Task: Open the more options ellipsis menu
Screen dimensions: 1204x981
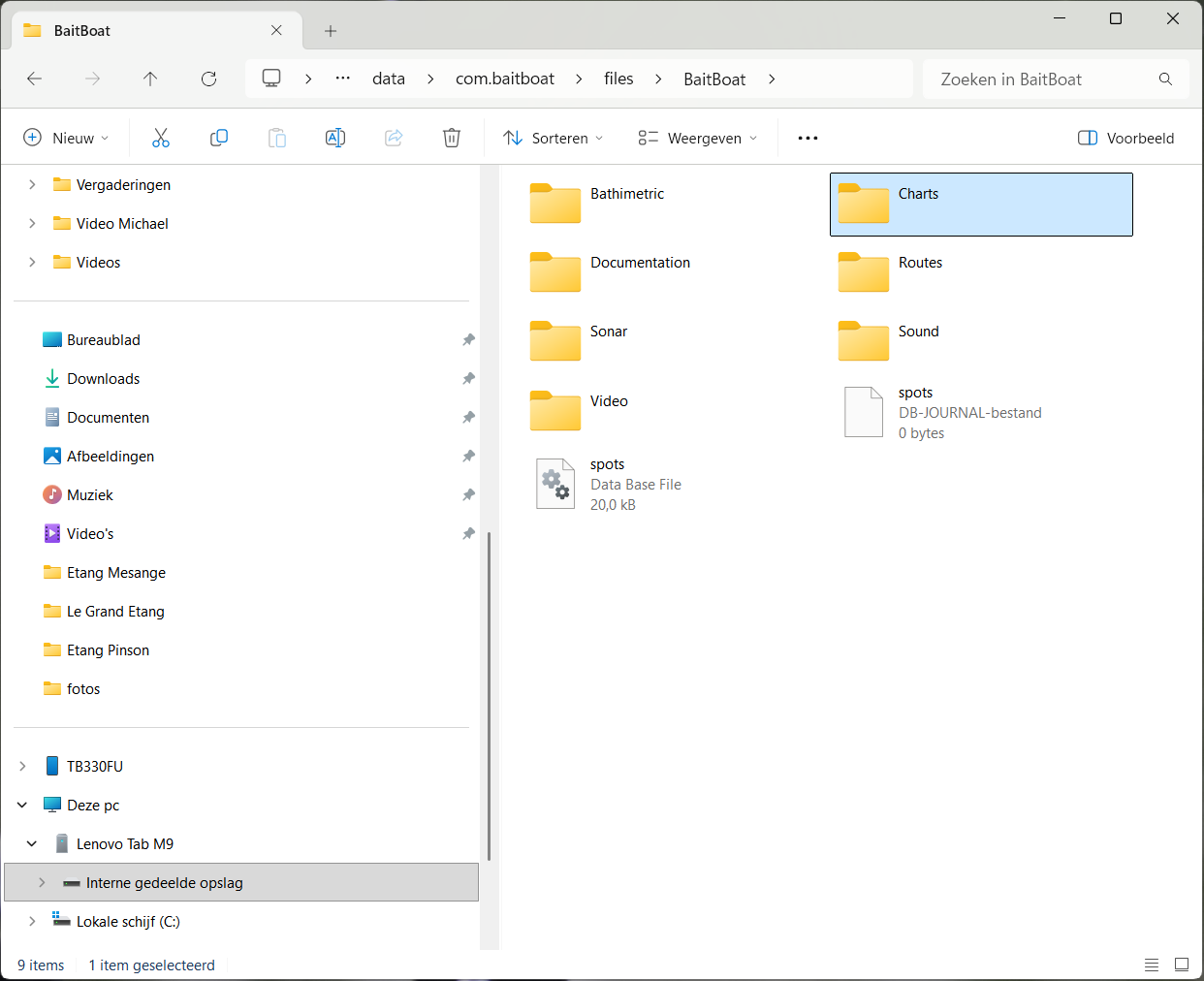Action: [x=808, y=138]
